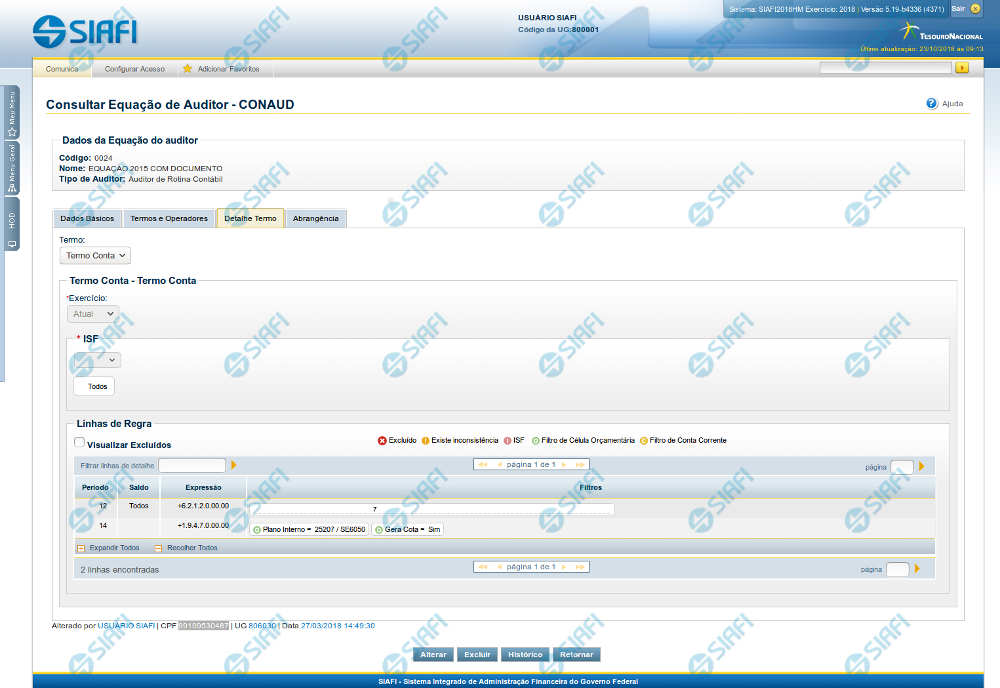Screen dimensions: 1000x688
Task: Switch to the Abrangência tab
Action: coord(315,218)
